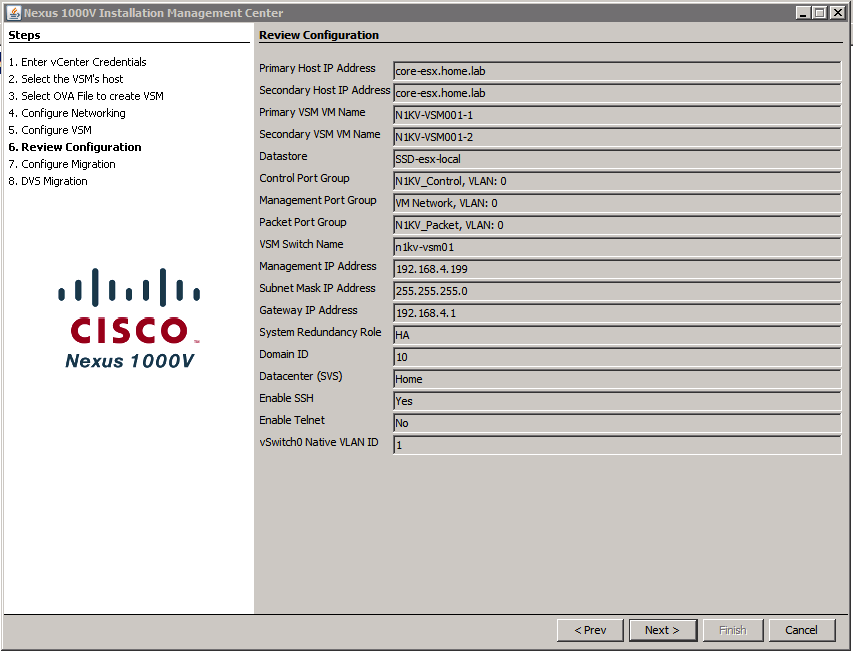Maximize the Installation Management Center window
The image size is (853, 651).
click(x=819, y=13)
